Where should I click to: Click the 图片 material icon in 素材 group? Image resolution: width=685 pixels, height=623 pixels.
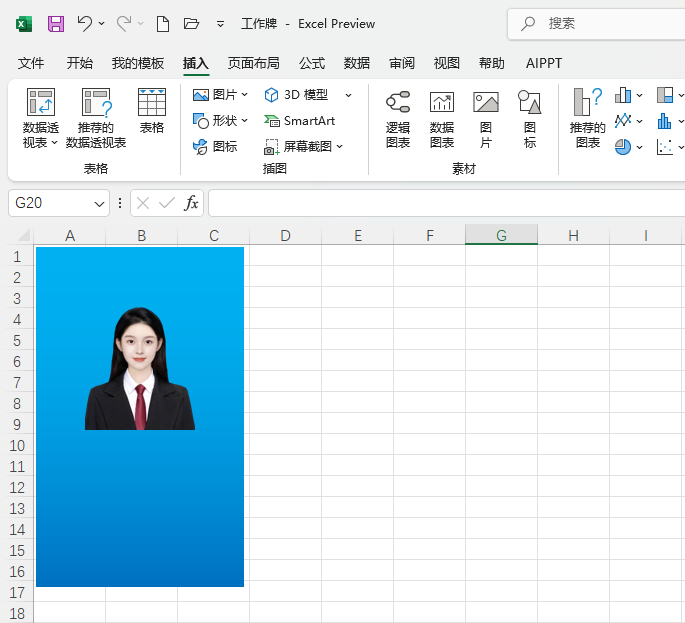pyautogui.click(x=486, y=102)
